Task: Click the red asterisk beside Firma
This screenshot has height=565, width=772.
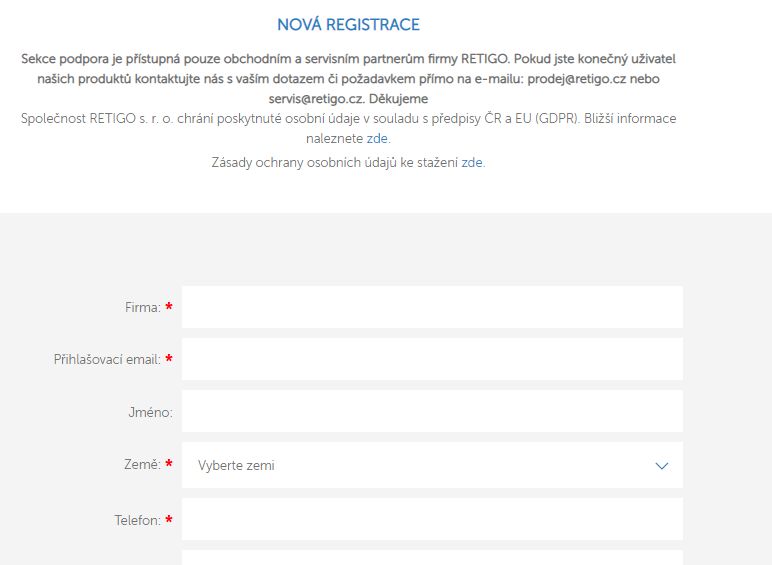Action: pos(169,307)
